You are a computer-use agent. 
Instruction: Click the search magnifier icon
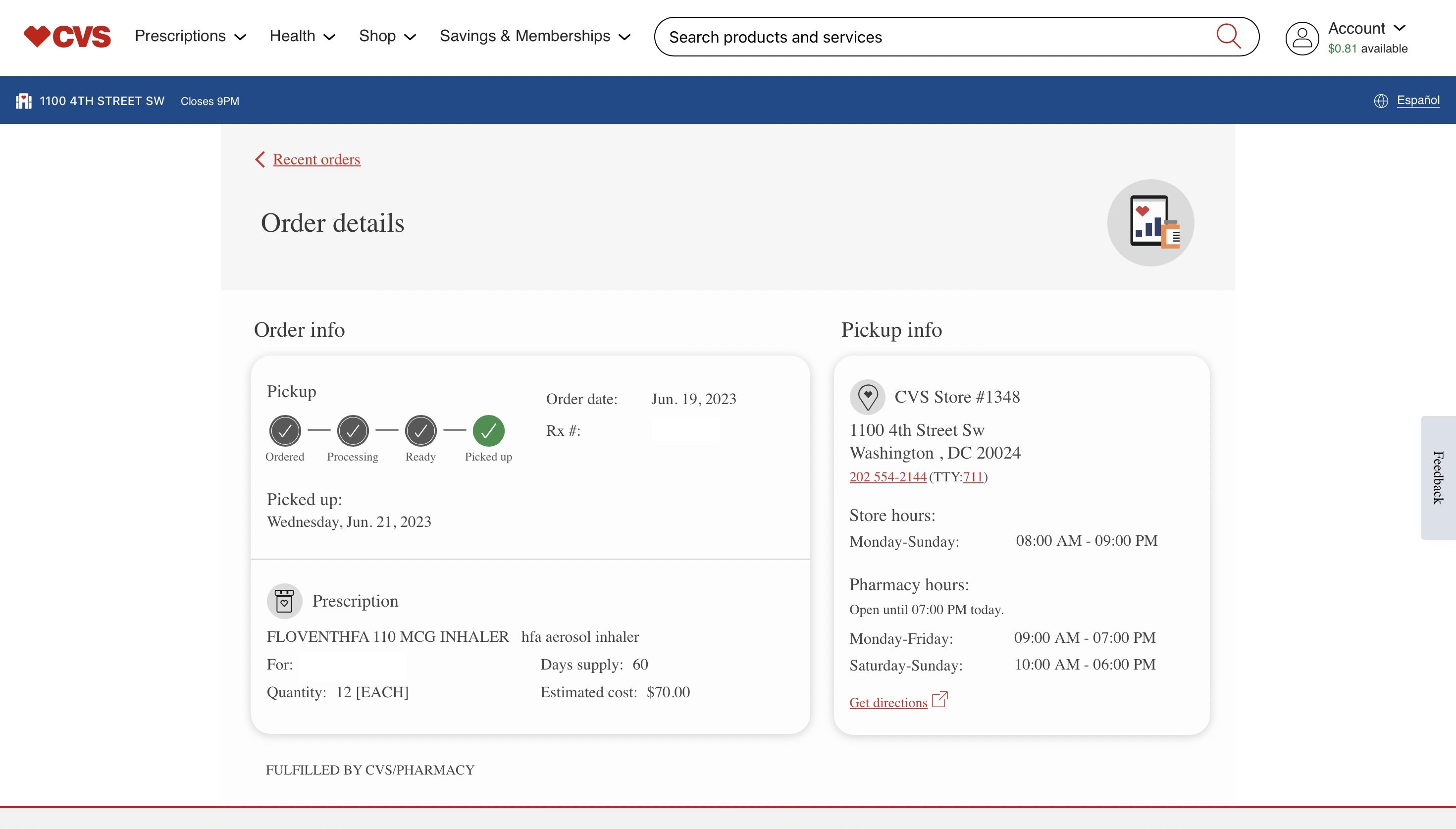point(1228,37)
